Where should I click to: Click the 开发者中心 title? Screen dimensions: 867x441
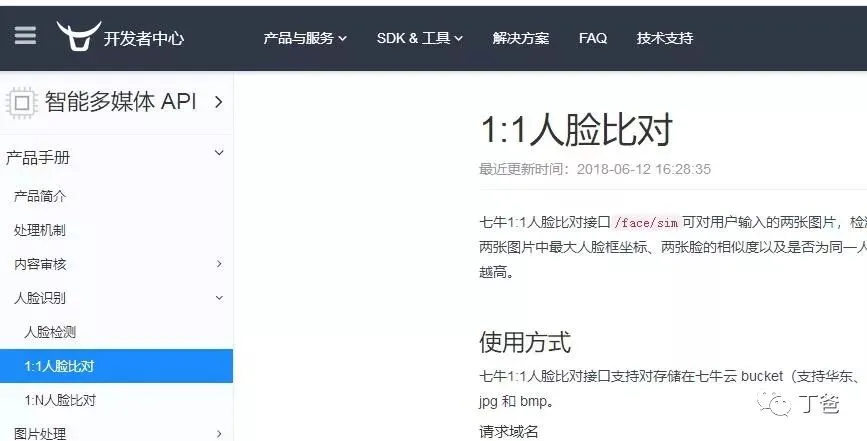(x=144, y=38)
